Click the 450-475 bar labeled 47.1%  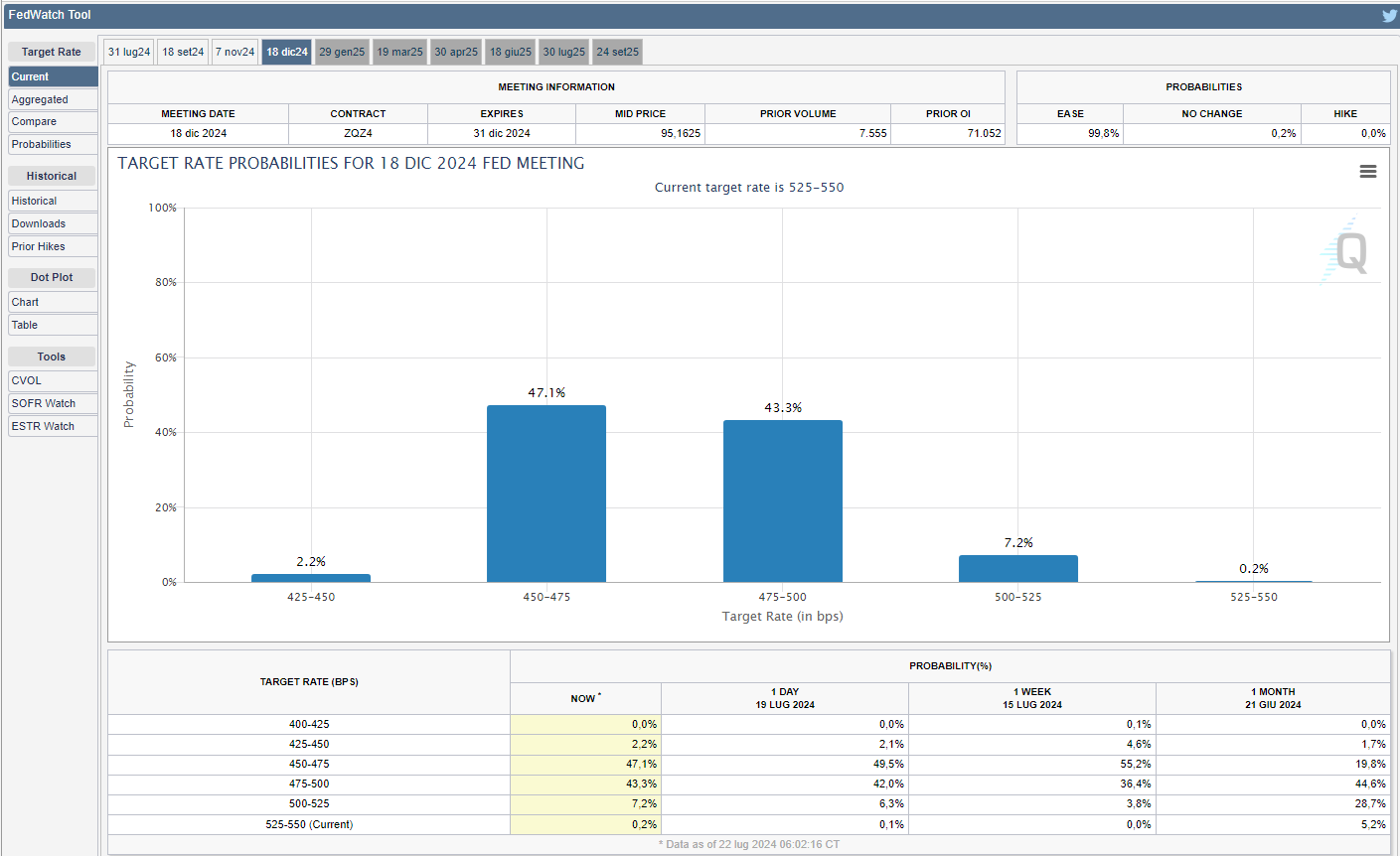pos(546,494)
